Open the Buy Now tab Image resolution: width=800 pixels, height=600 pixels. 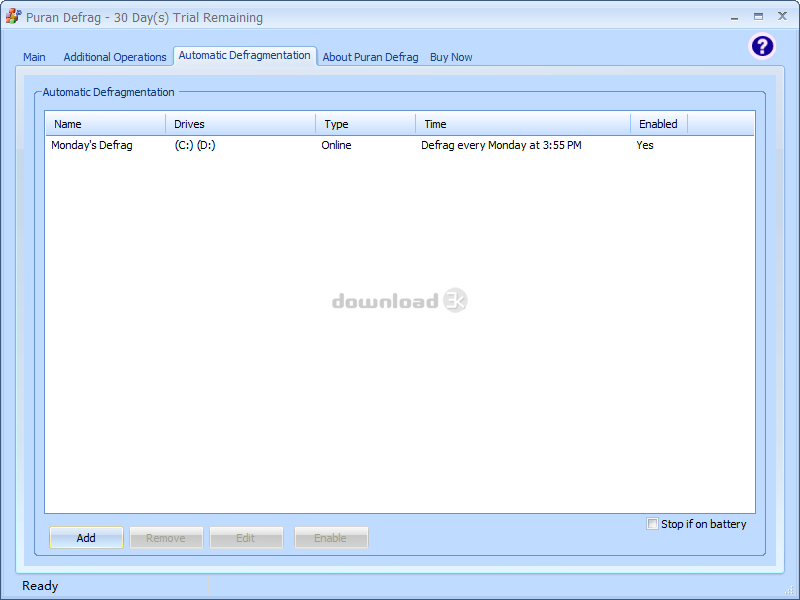point(451,57)
